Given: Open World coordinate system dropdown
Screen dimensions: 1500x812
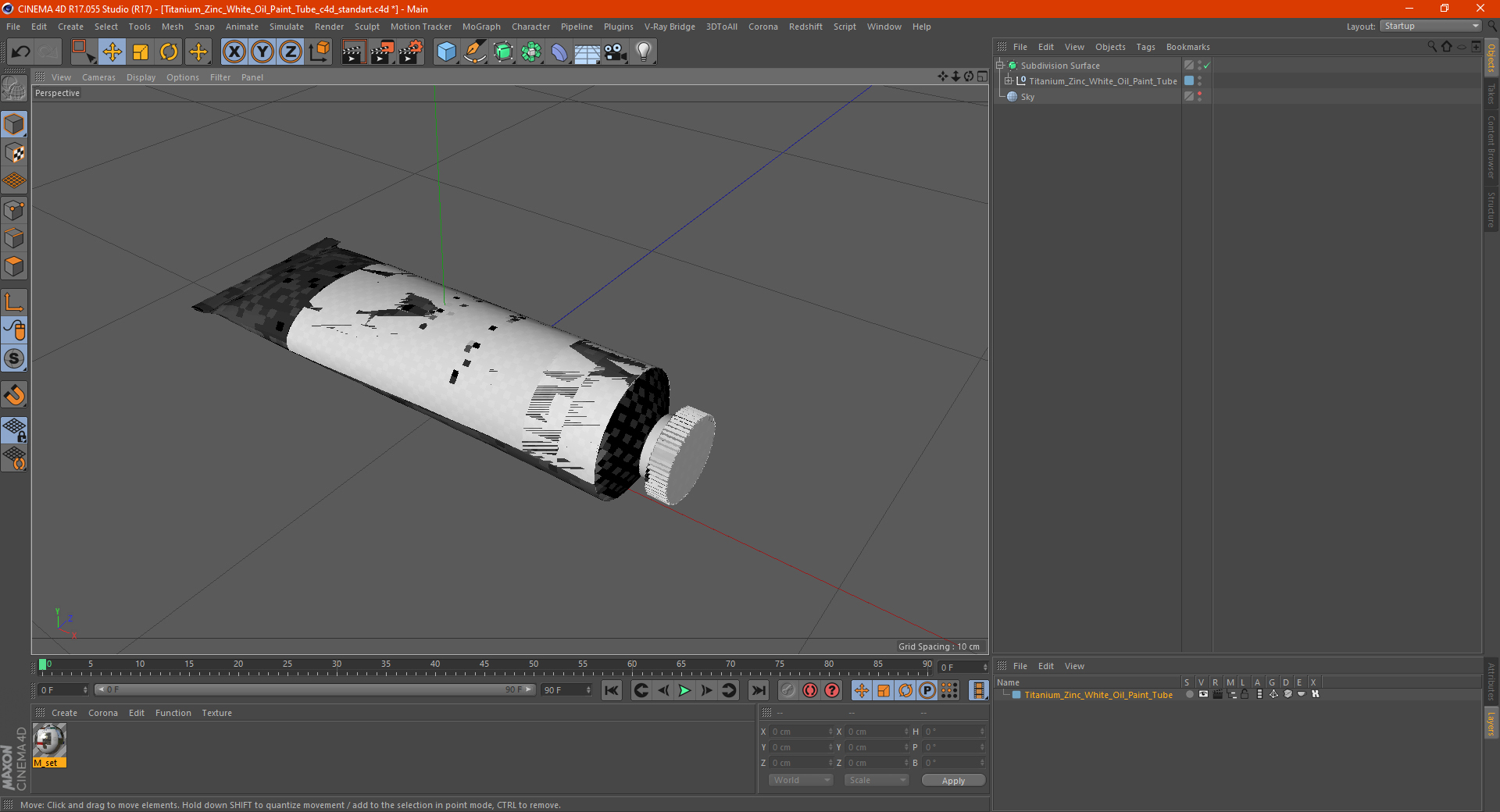Looking at the screenshot, I should point(801,780).
